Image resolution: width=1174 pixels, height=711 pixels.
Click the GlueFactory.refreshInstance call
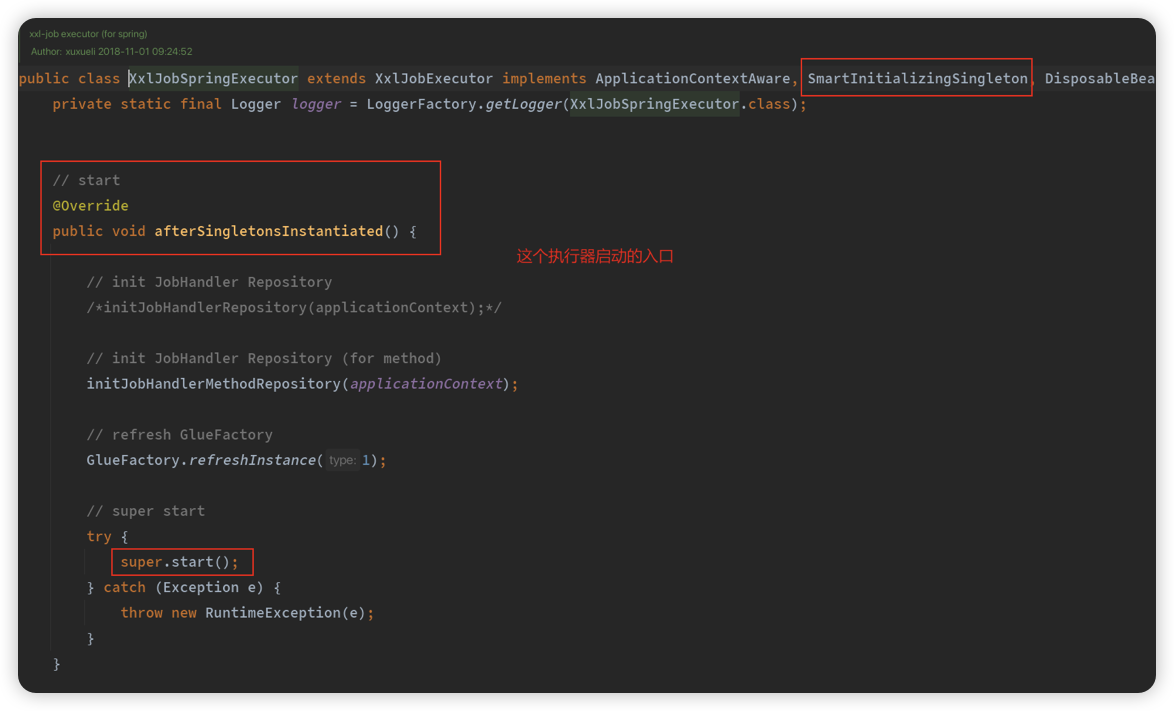[201, 460]
